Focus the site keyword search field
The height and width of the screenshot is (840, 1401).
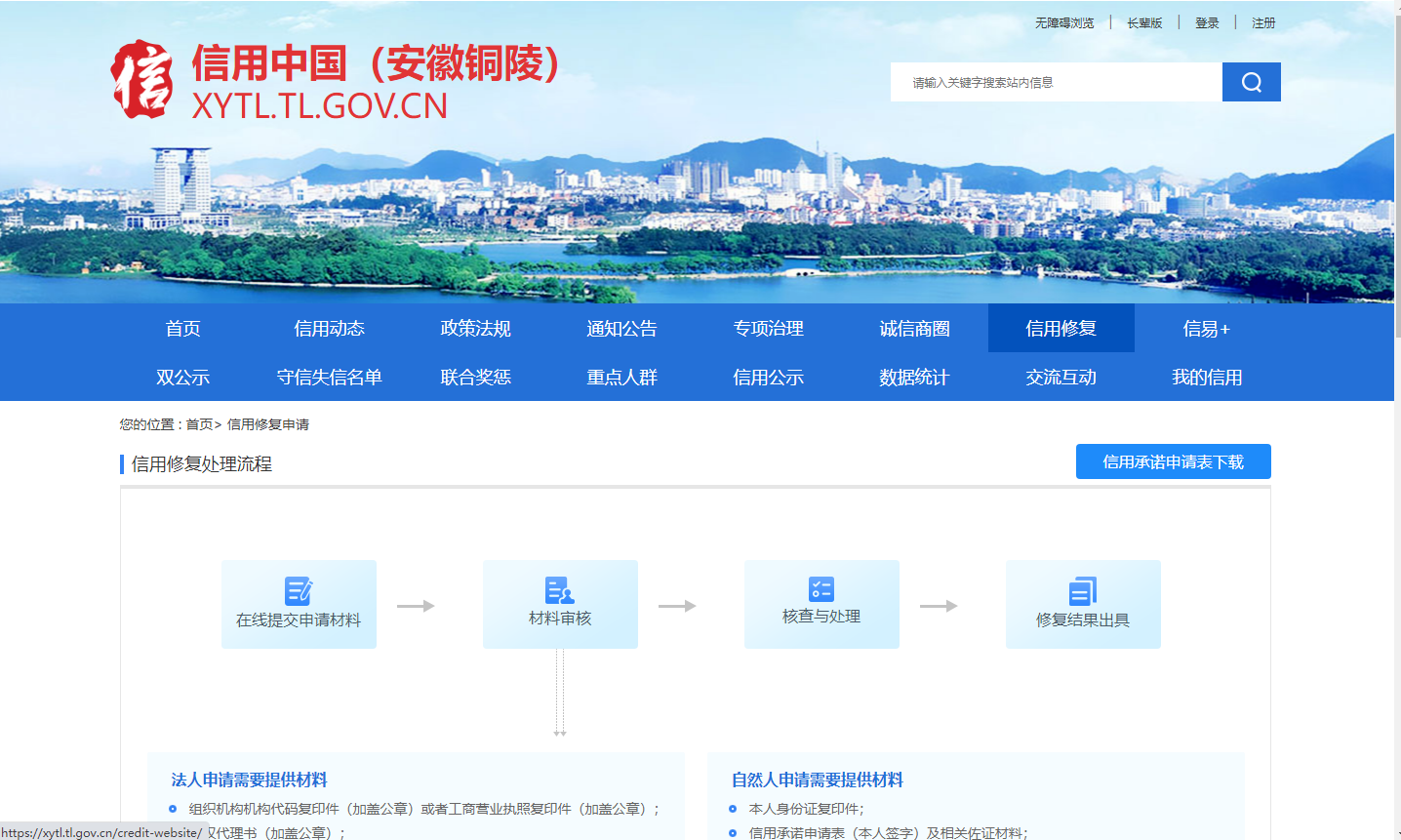(x=1057, y=82)
